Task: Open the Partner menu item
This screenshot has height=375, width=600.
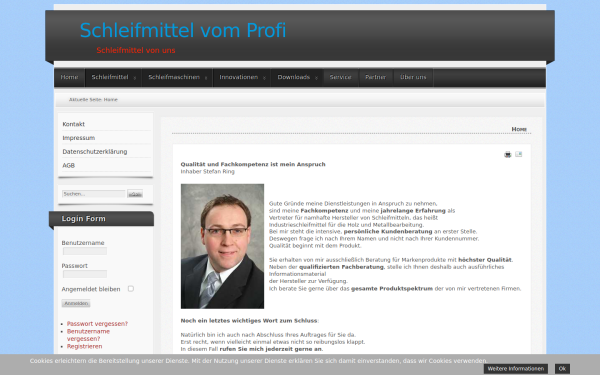Action: (x=375, y=77)
